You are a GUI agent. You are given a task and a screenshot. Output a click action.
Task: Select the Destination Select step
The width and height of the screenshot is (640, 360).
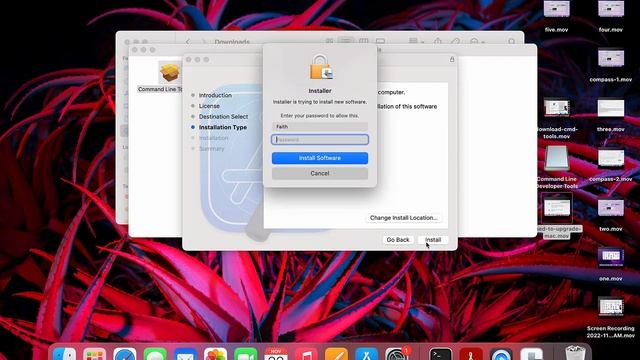pyautogui.click(x=223, y=116)
